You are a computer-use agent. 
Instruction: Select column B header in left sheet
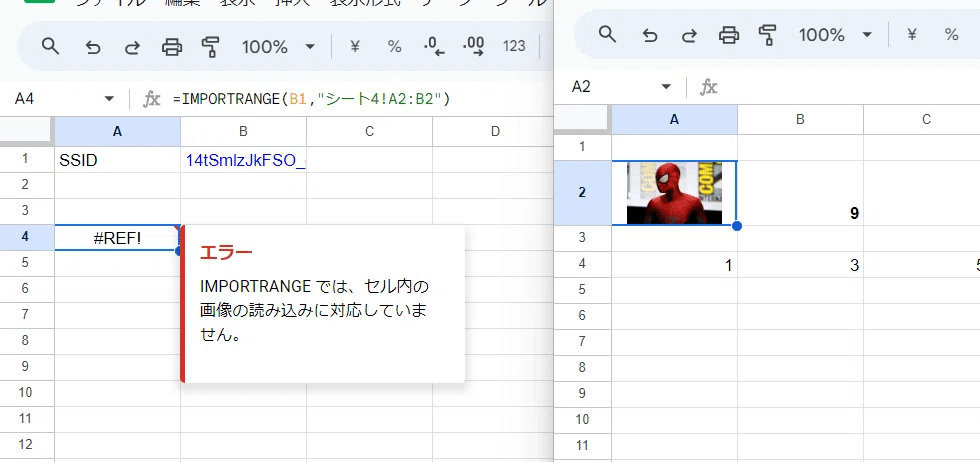(x=243, y=131)
